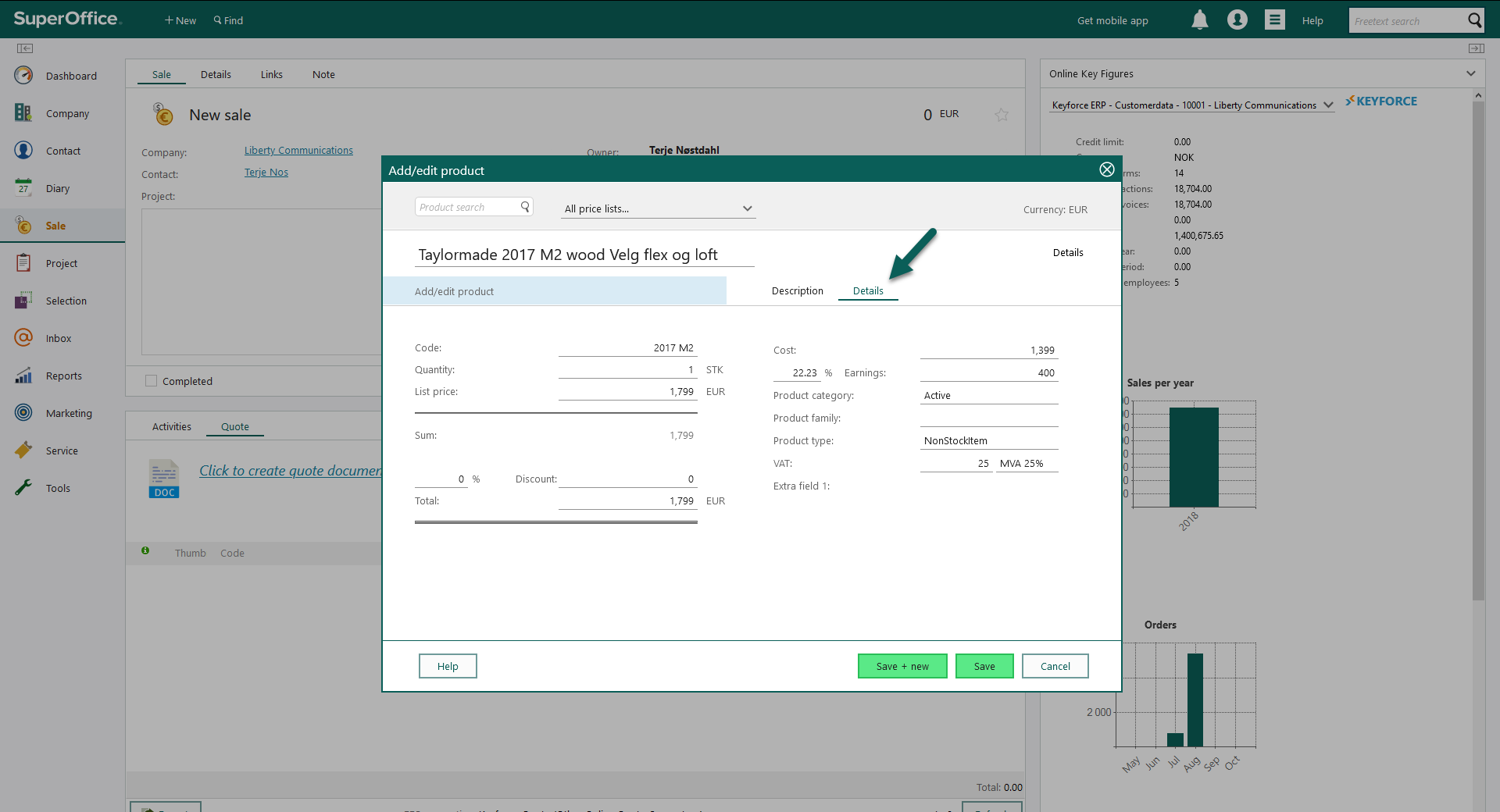
Task: Open the Product type NonStockItem field
Action: coord(989,441)
